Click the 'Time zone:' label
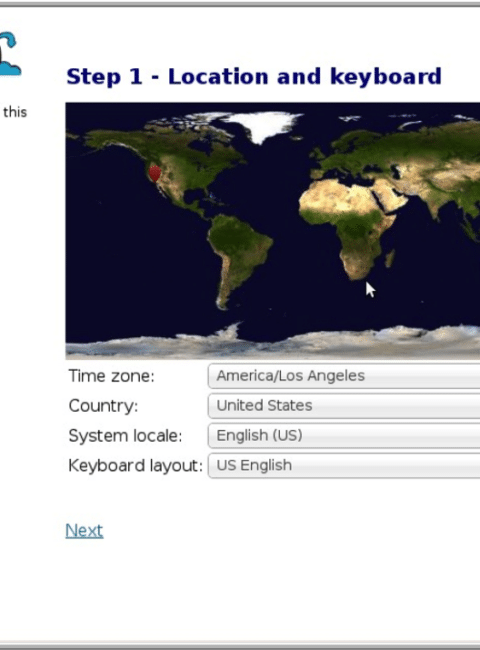The image size is (480, 650). point(111,376)
